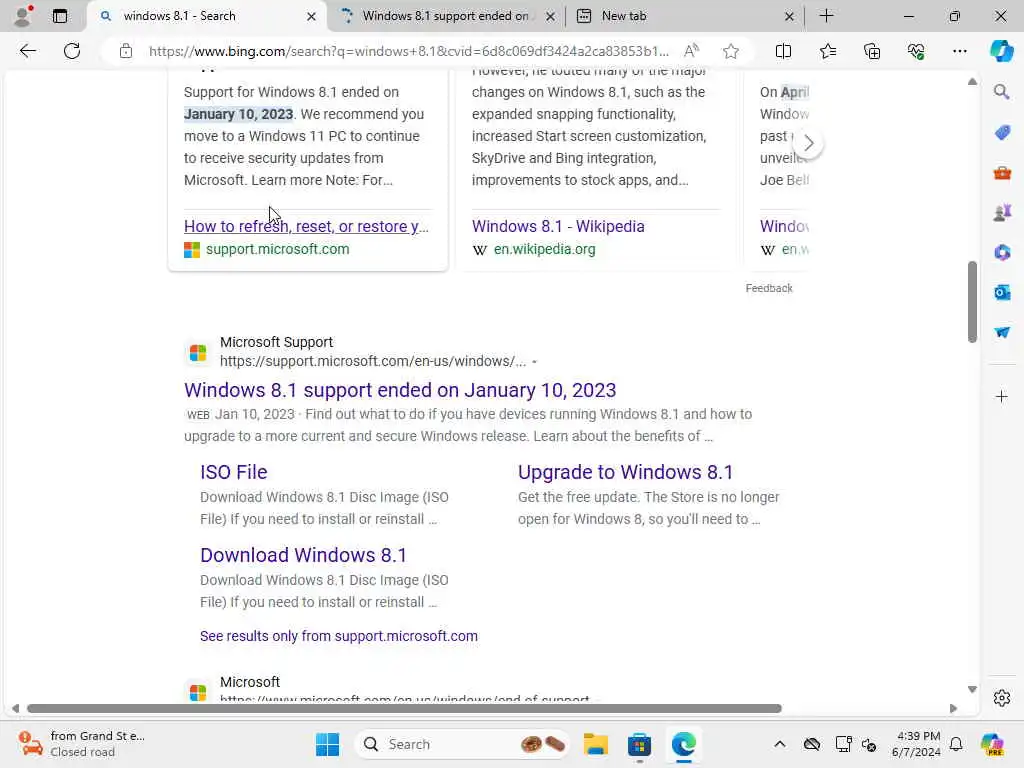The image size is (1024, 768).
Task: Reload the page with the refresh icon
Action: 72,51
